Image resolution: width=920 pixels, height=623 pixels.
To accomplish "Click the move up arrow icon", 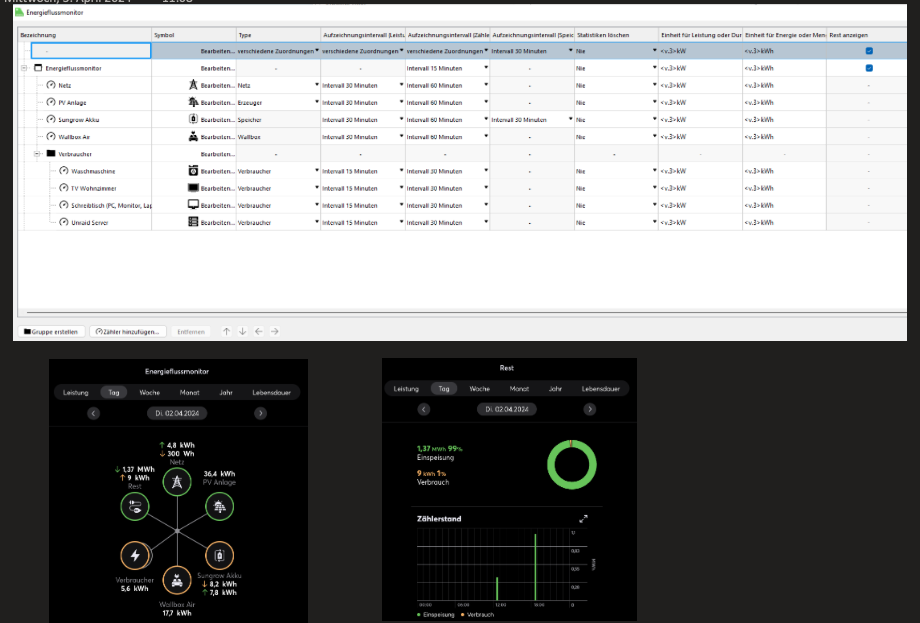I will (227, 331).
